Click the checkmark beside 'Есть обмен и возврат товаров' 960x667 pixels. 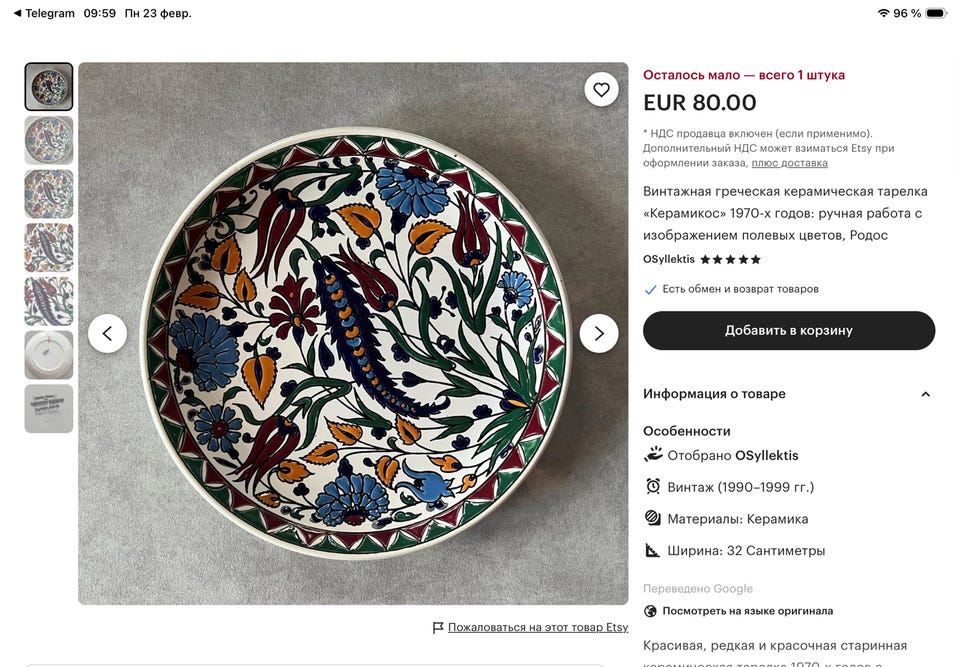coord(650,290)
